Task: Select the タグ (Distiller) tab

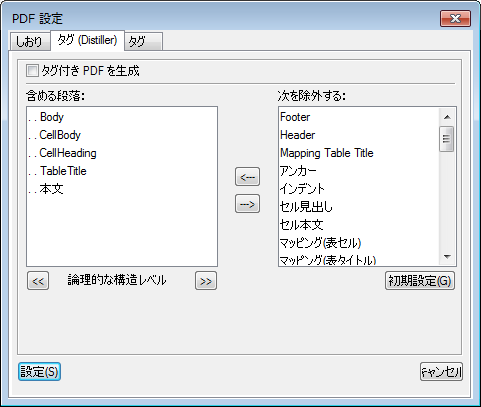Action: (87, 40)
